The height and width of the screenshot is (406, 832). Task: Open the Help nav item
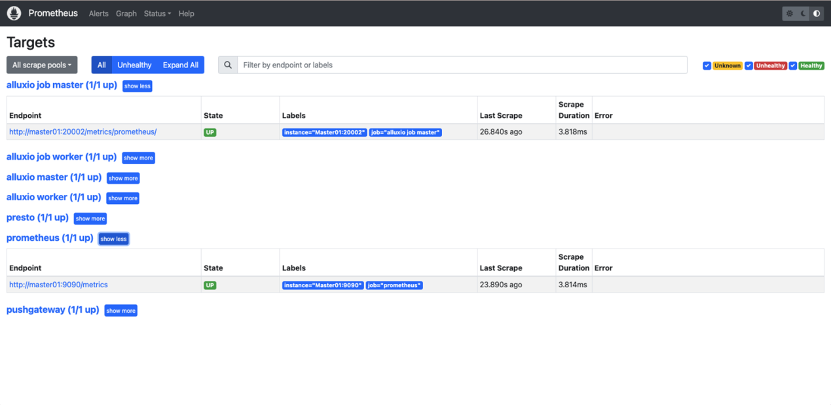[186, 14]
